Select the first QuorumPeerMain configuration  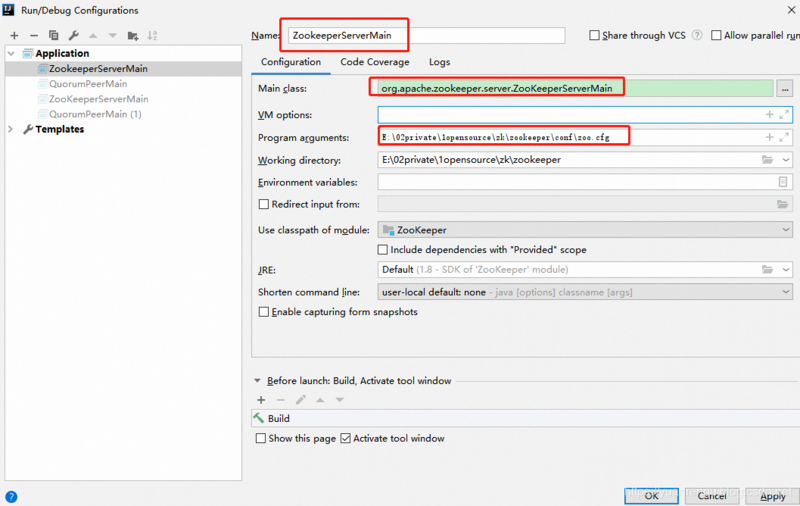pyautogui.click(x=88, y=84)
